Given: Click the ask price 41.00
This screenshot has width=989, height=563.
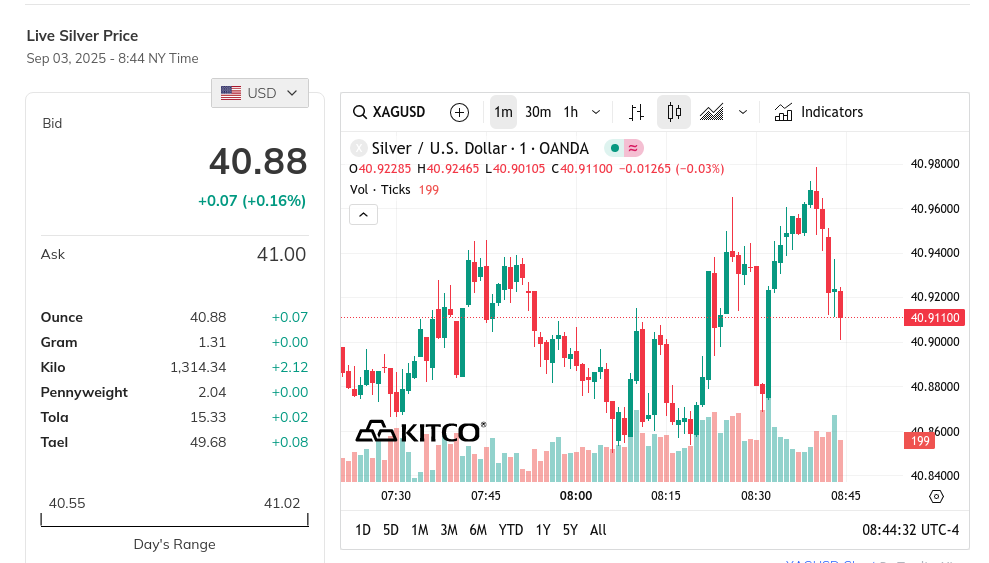Looking at the screenshot, I should 281,255.
